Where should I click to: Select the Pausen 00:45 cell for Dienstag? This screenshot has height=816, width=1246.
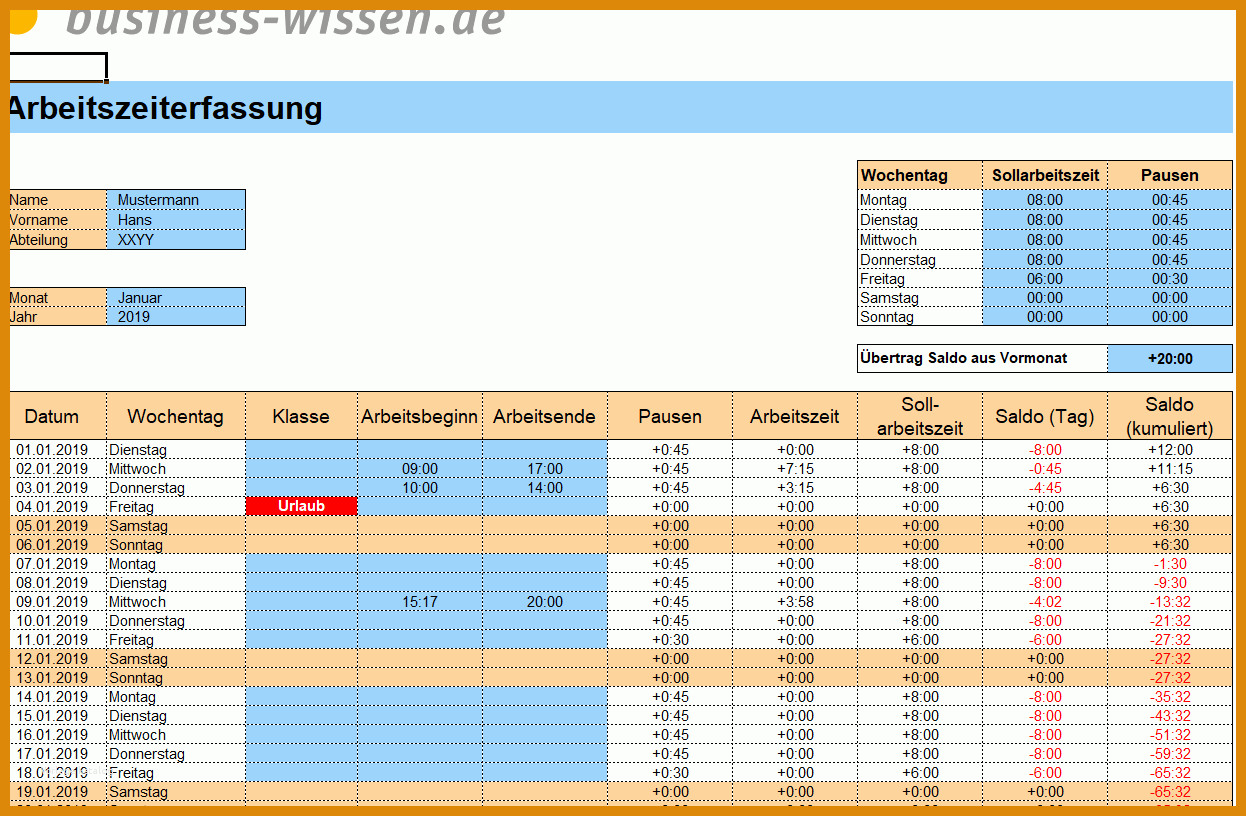(1170, 220)
